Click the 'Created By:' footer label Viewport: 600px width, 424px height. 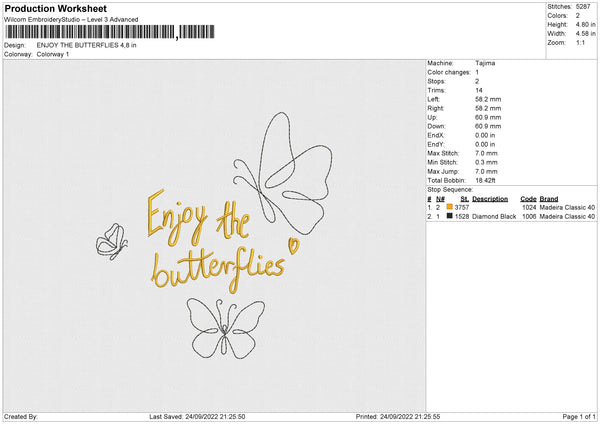point(21,417)
